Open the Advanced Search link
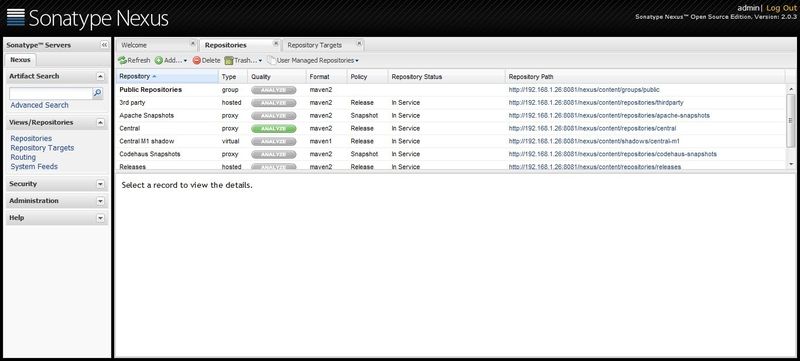This screenshot has width=800, height=361. [x=39, y=105]
